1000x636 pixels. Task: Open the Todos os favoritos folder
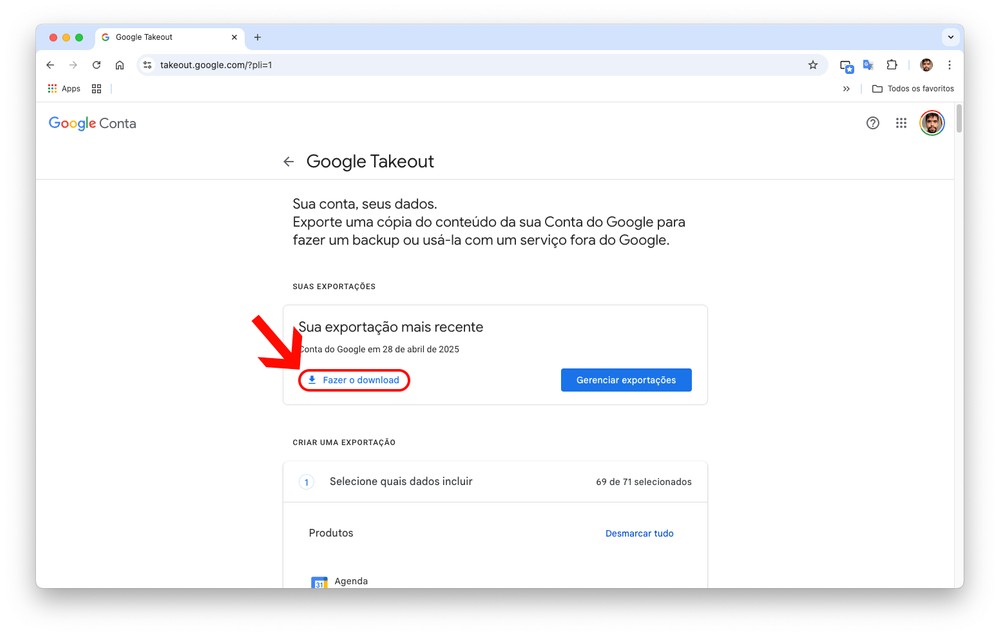[912, 89]
